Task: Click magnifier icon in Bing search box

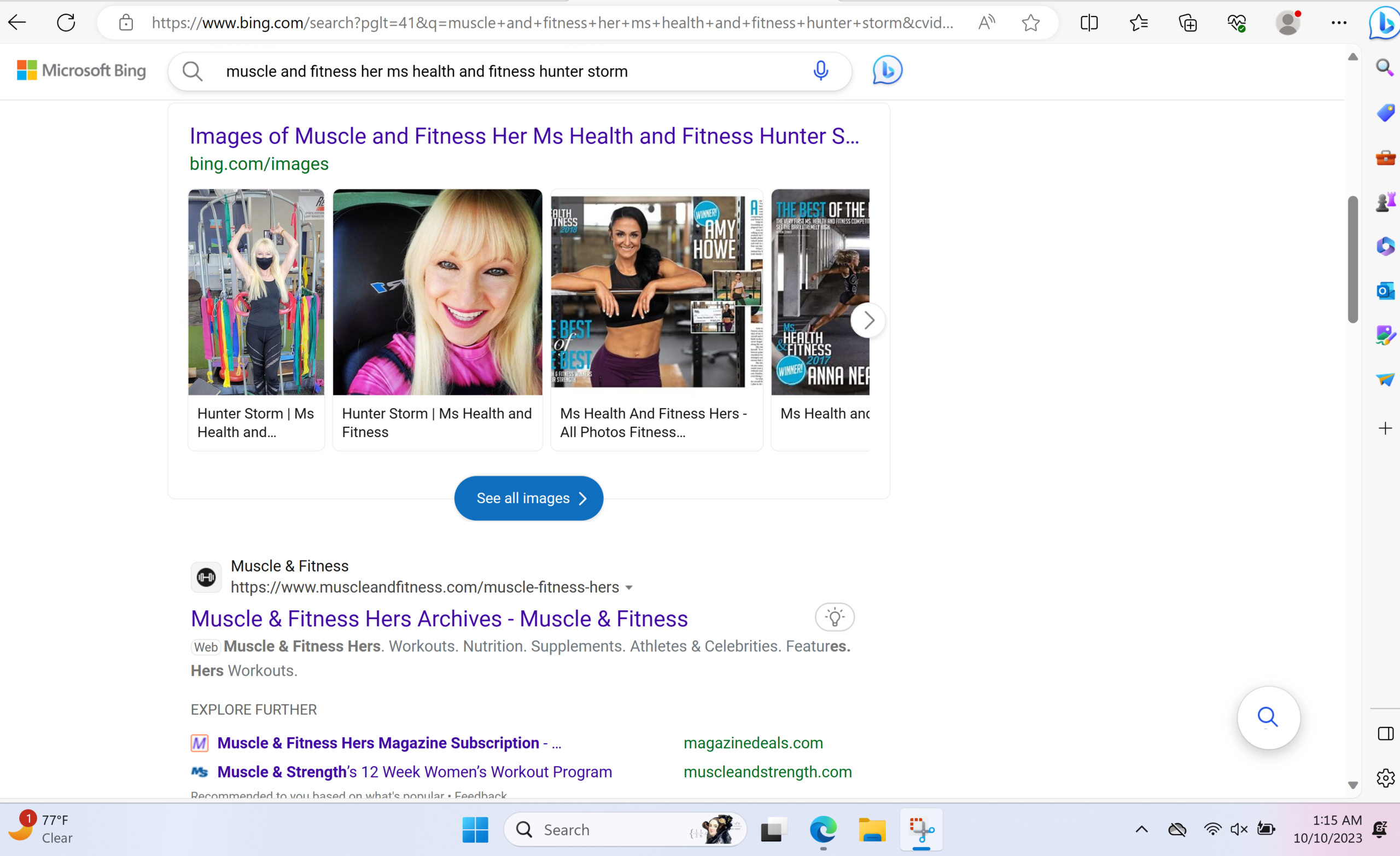Action: point(192,71)
